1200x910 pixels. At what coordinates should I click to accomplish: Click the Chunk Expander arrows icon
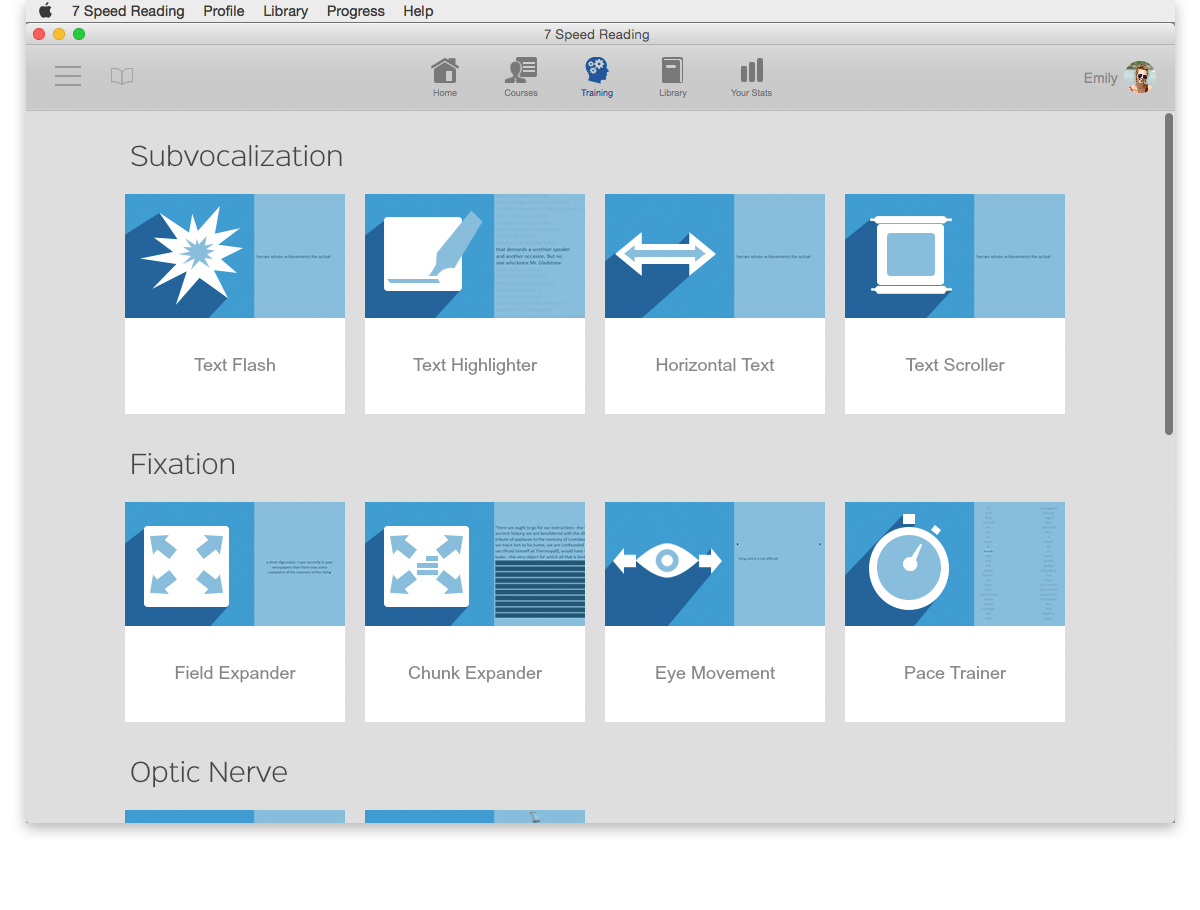[x=427, y=566]
